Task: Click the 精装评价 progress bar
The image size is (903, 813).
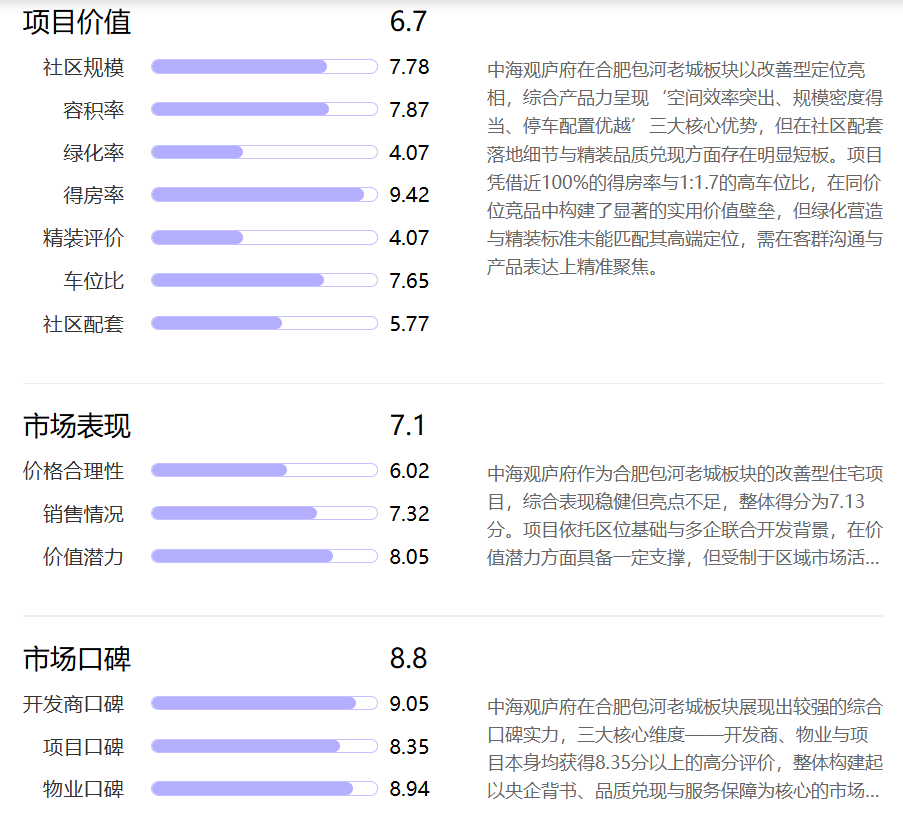Action: 264,238
